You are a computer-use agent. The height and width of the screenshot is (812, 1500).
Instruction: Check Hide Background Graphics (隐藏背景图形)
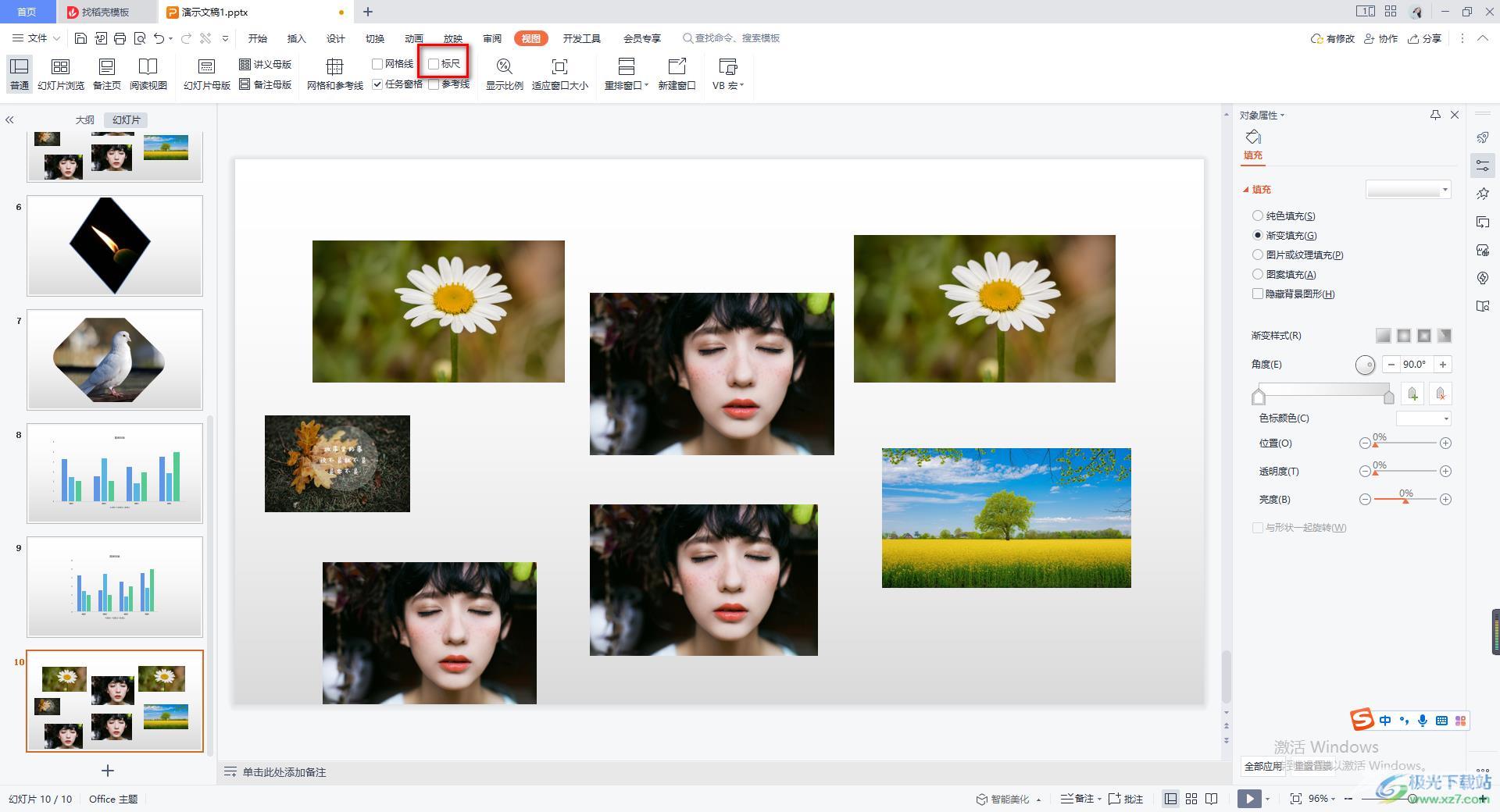pyautogui.click(x=1257, y=294)
